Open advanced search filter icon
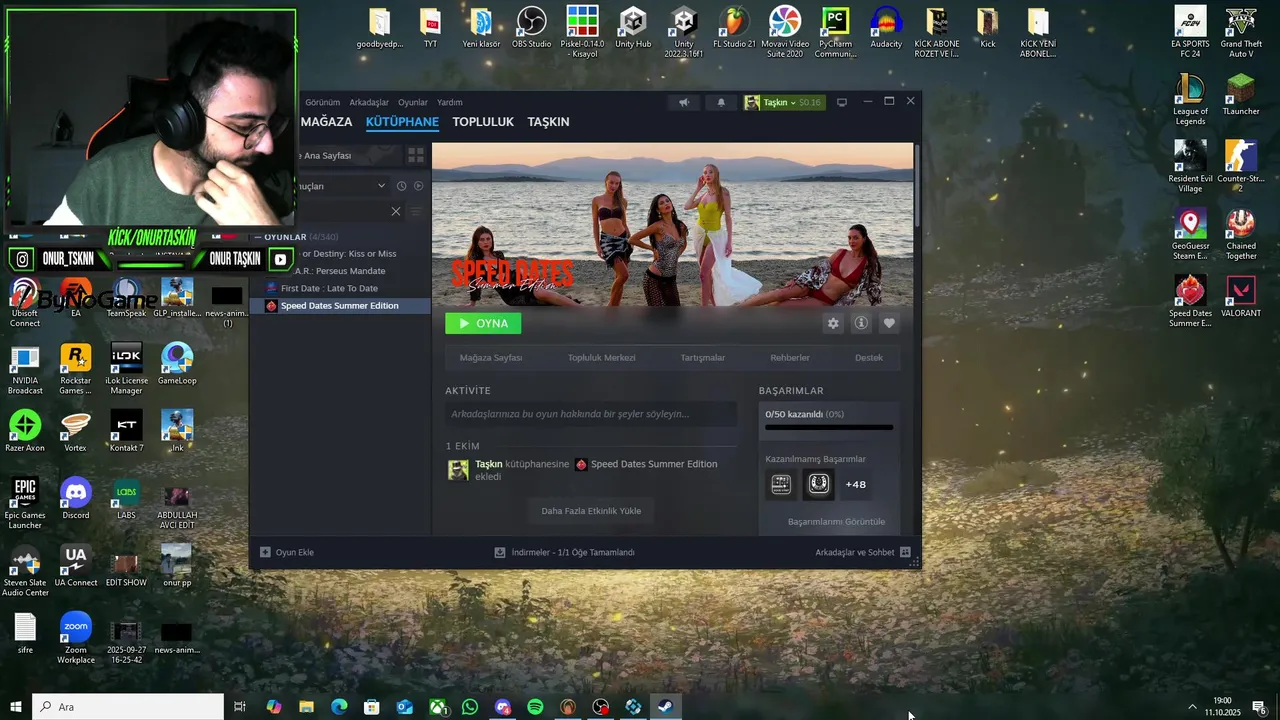This screenshot has width=1280, height=720. [x=416, y=211]
